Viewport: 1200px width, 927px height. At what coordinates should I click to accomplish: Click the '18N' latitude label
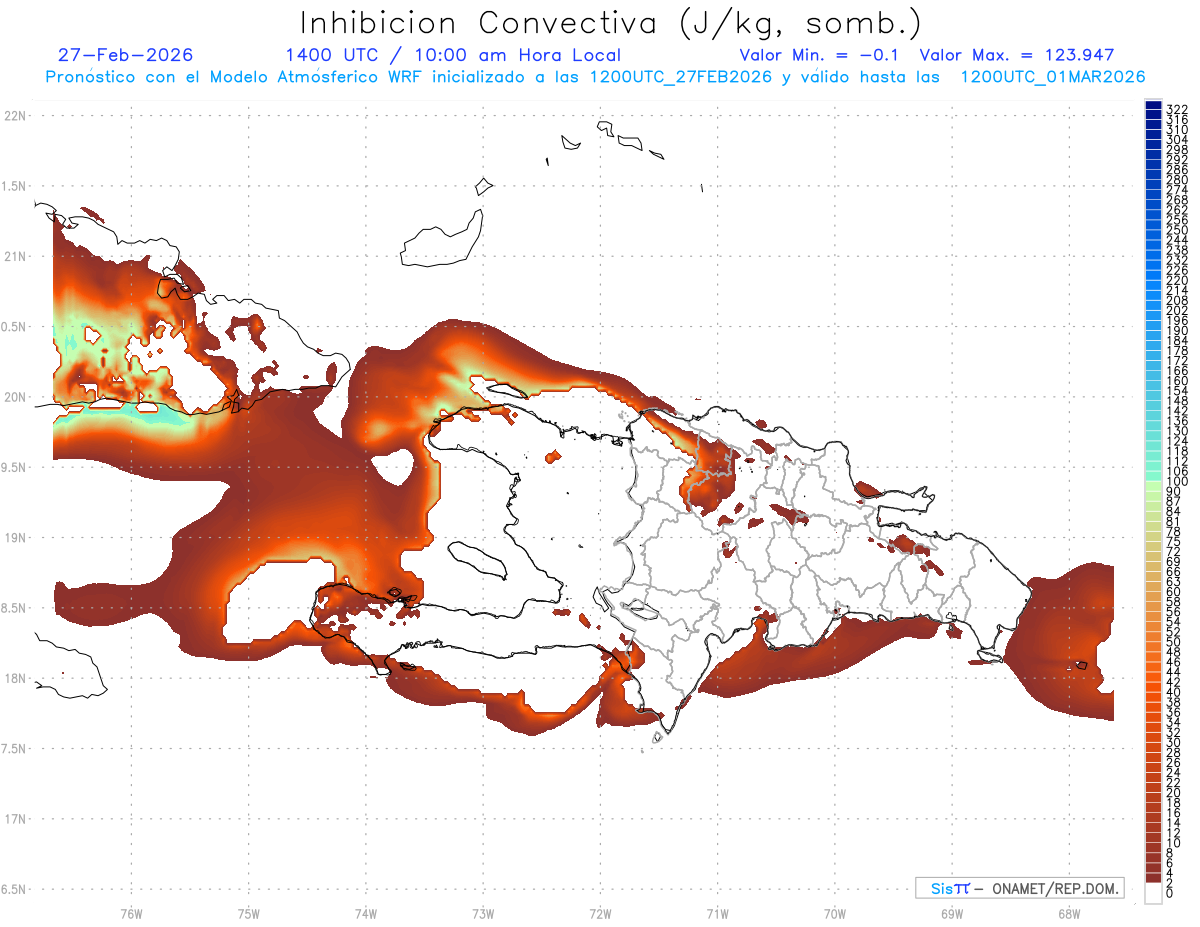point(15,678)
